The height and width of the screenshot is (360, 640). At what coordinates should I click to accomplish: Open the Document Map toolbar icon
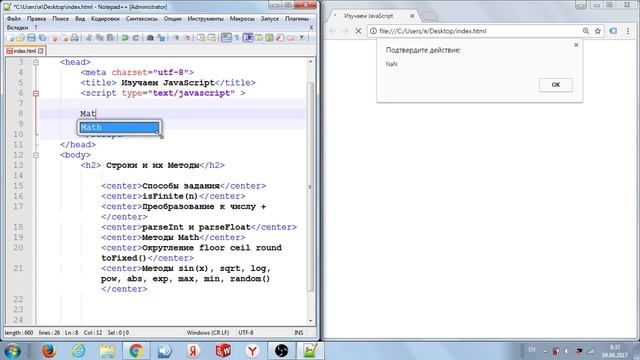tap(269, 38)
